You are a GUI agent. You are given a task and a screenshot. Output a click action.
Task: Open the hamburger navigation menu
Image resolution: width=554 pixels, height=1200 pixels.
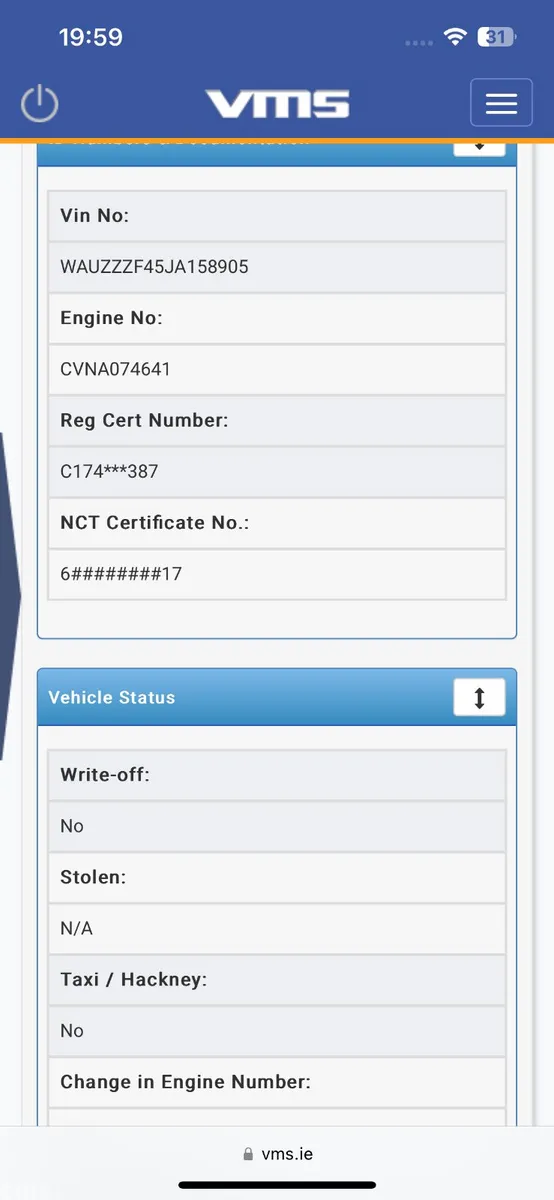(501, 103)
